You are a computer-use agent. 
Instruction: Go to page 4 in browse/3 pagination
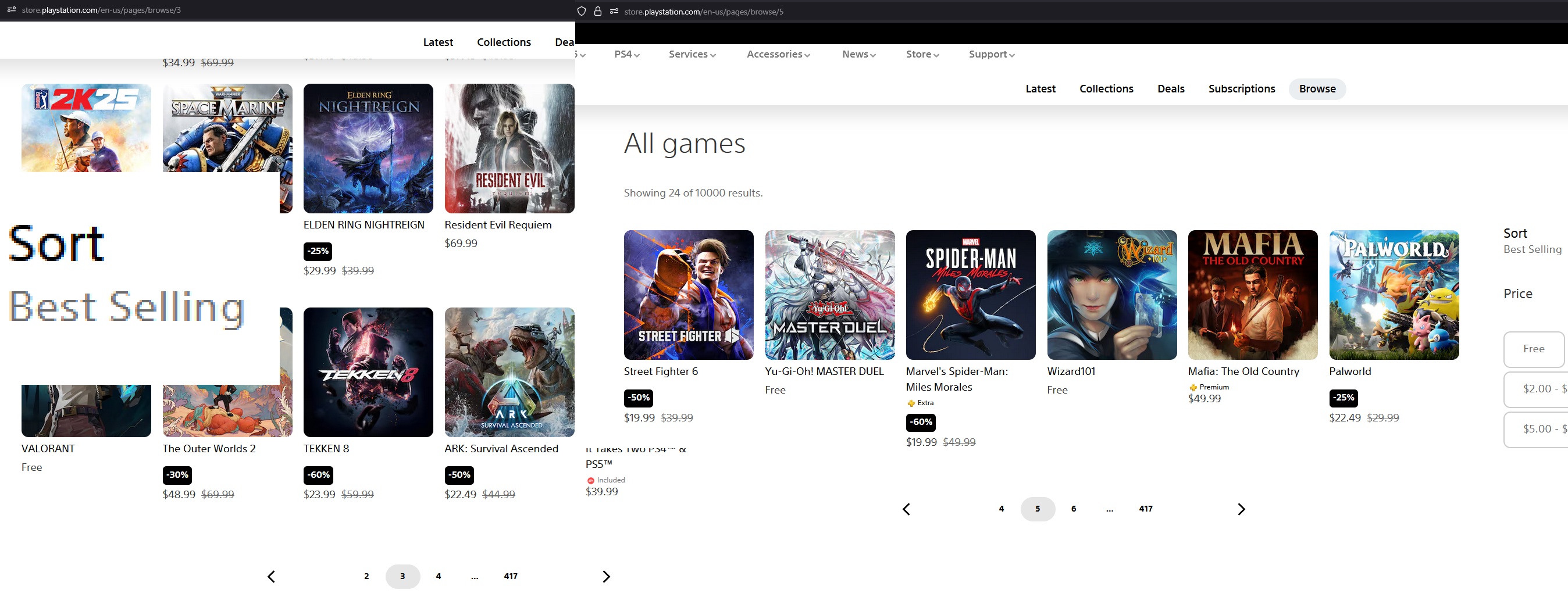point(439,576)
